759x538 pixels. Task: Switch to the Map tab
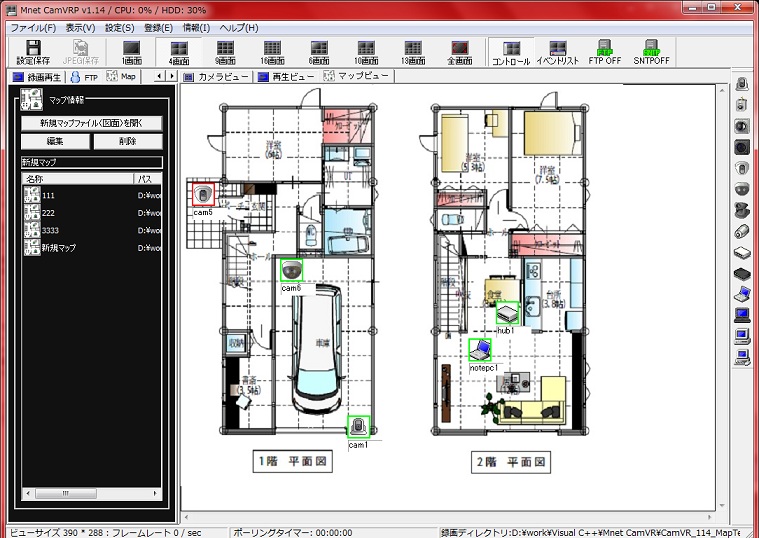(122, 76)
